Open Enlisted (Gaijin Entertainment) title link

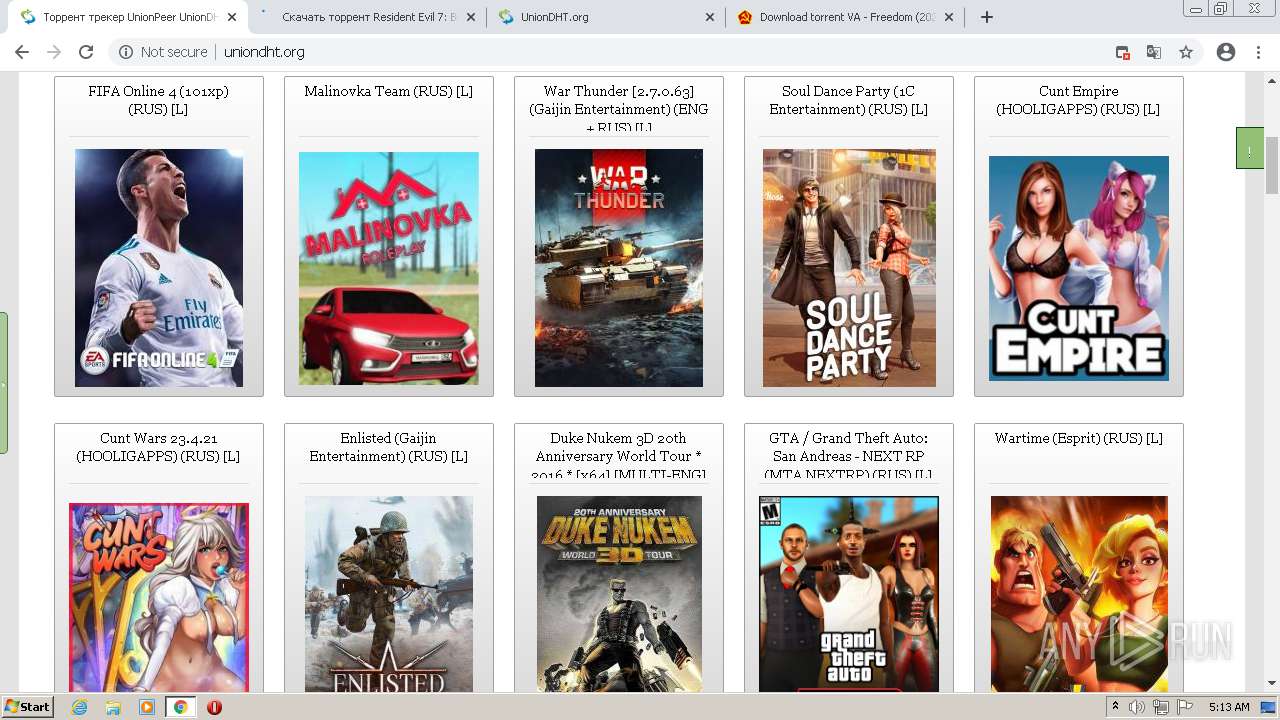388,447
